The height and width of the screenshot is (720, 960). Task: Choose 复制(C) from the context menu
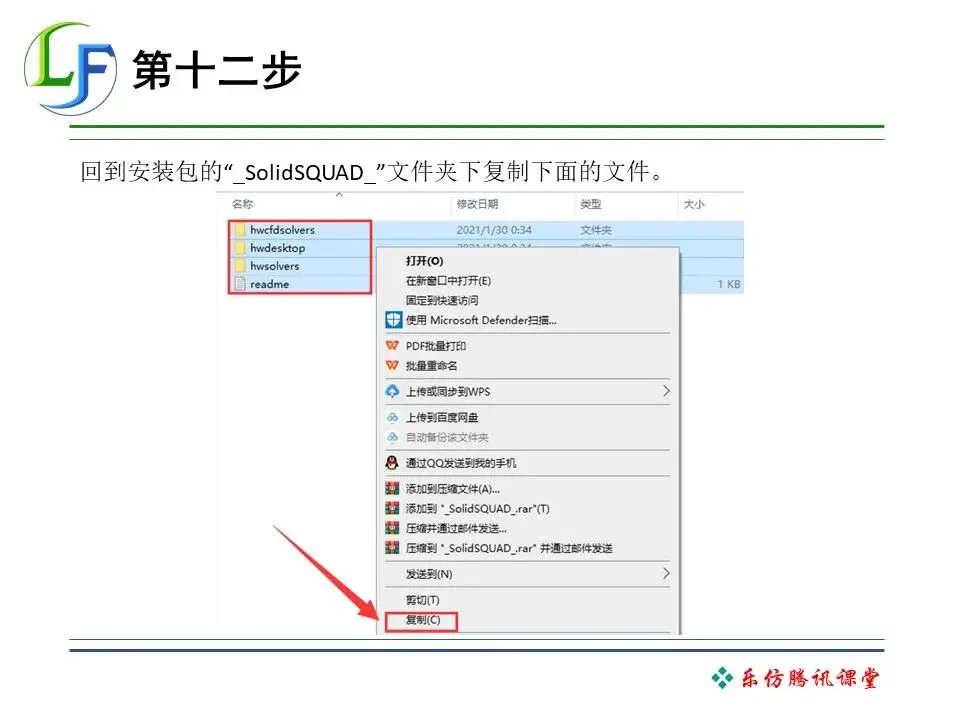click(423, 620)
